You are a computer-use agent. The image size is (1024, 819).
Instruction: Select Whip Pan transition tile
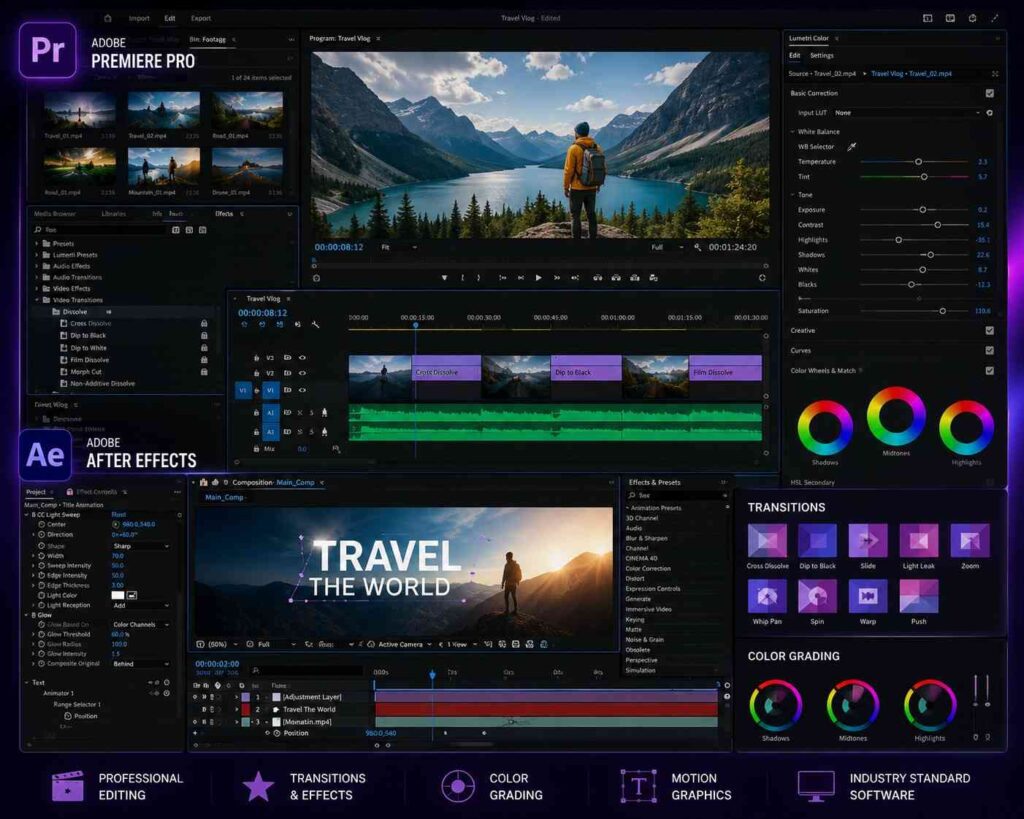pyautogui.click(x=767, y=596)
